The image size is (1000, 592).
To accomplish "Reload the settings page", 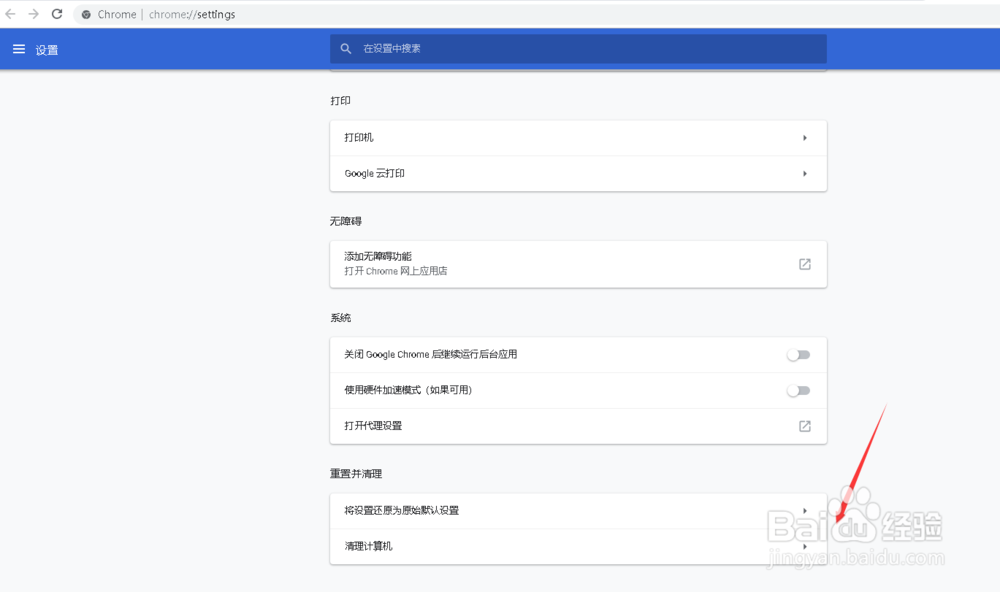I will point(57,14).
